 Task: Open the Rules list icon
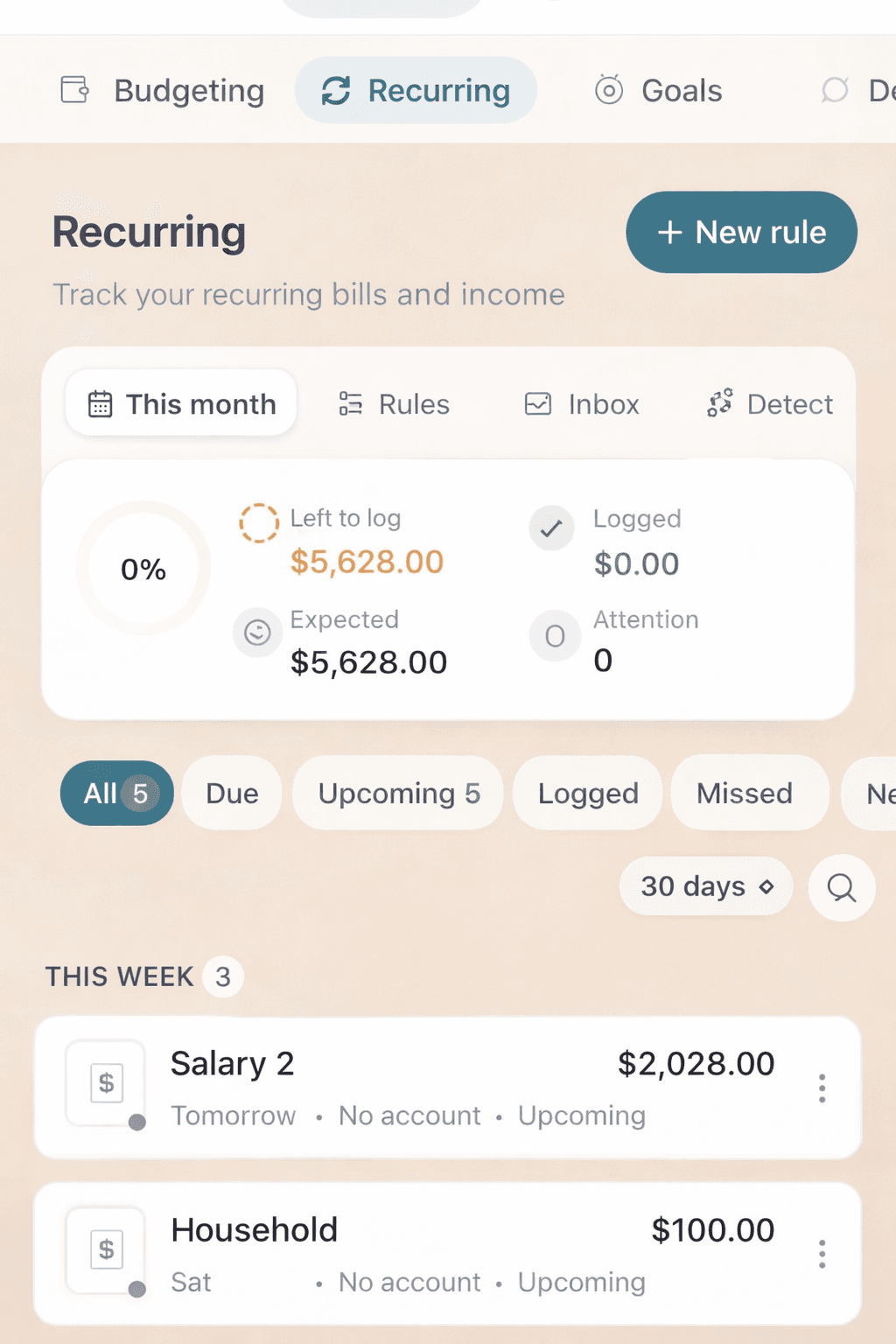350,403
